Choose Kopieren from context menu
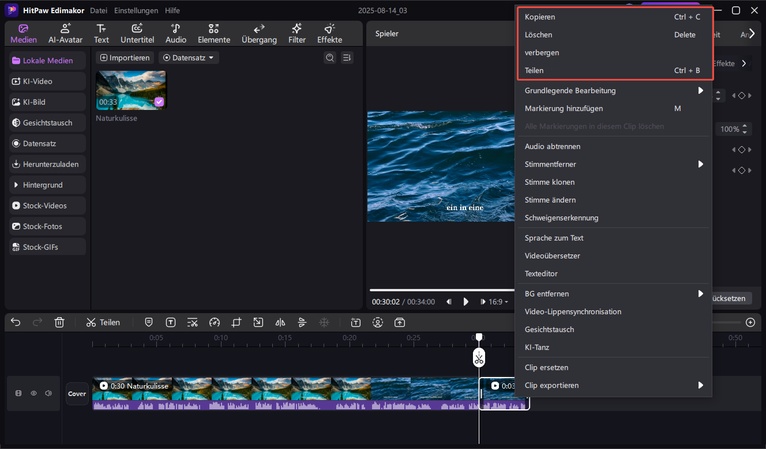Image resolution: width=766 pixels, height=449 pixels. pos(613,17)
